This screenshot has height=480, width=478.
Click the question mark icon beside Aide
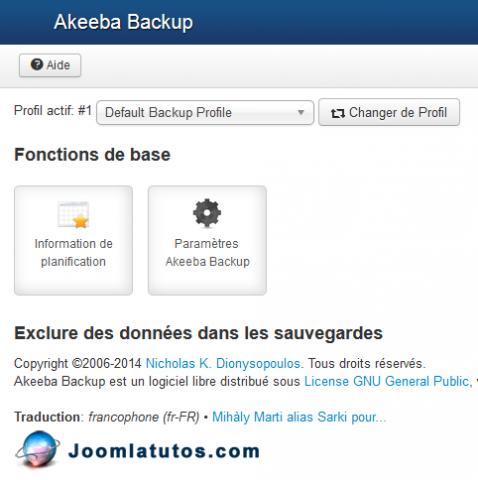pyautogui.click(x=37, y=64)
